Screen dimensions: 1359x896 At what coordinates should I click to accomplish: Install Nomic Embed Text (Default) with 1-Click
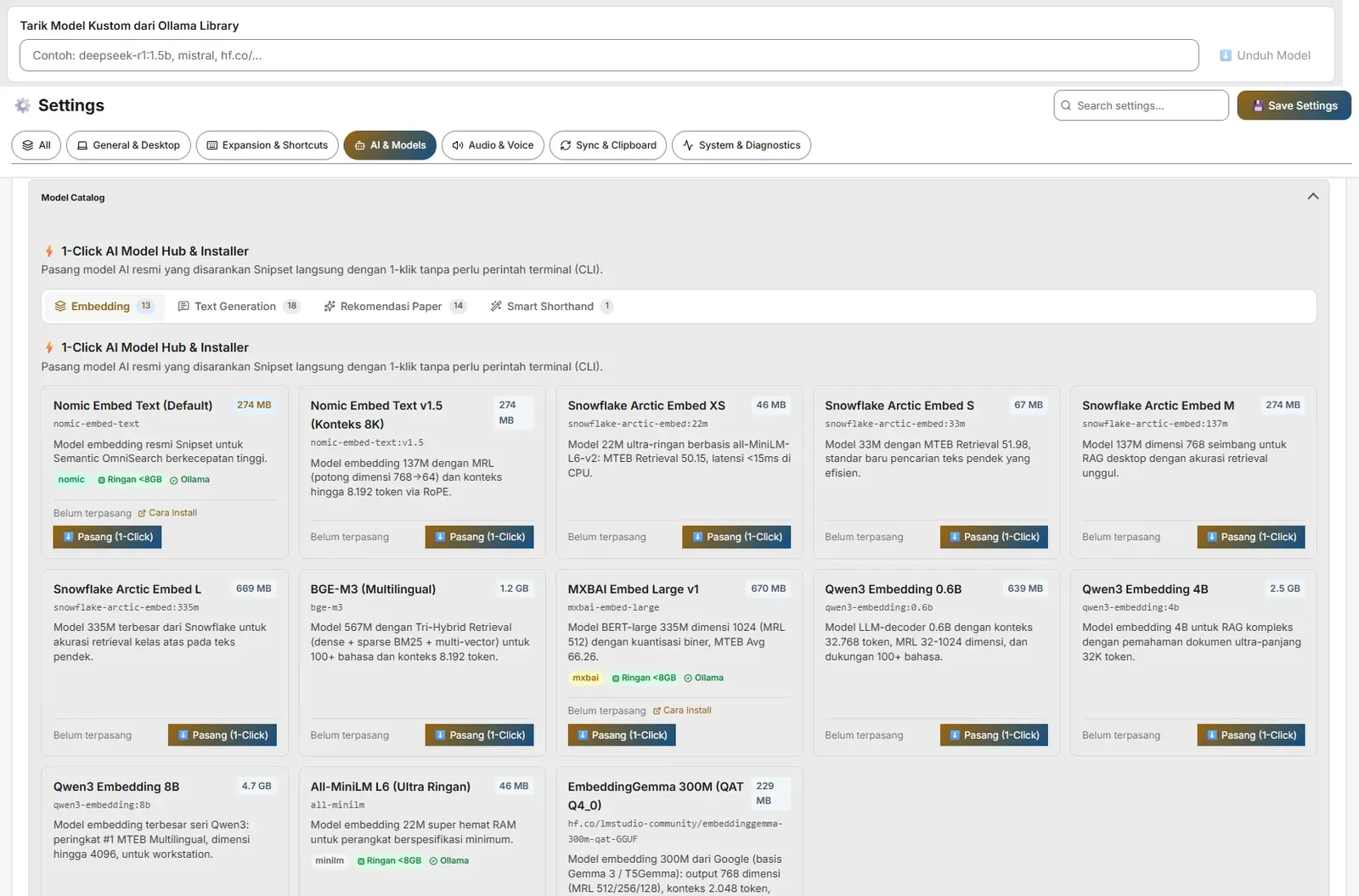click(107, 537)
